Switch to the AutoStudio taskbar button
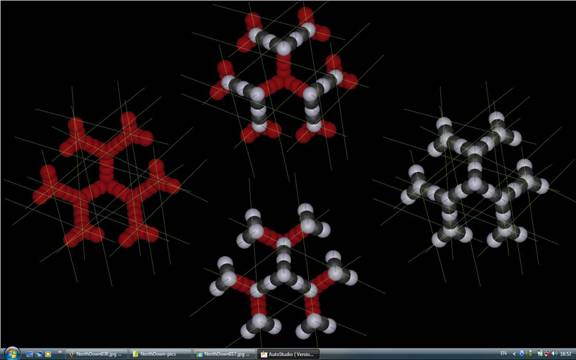 [x=288, y=354]
